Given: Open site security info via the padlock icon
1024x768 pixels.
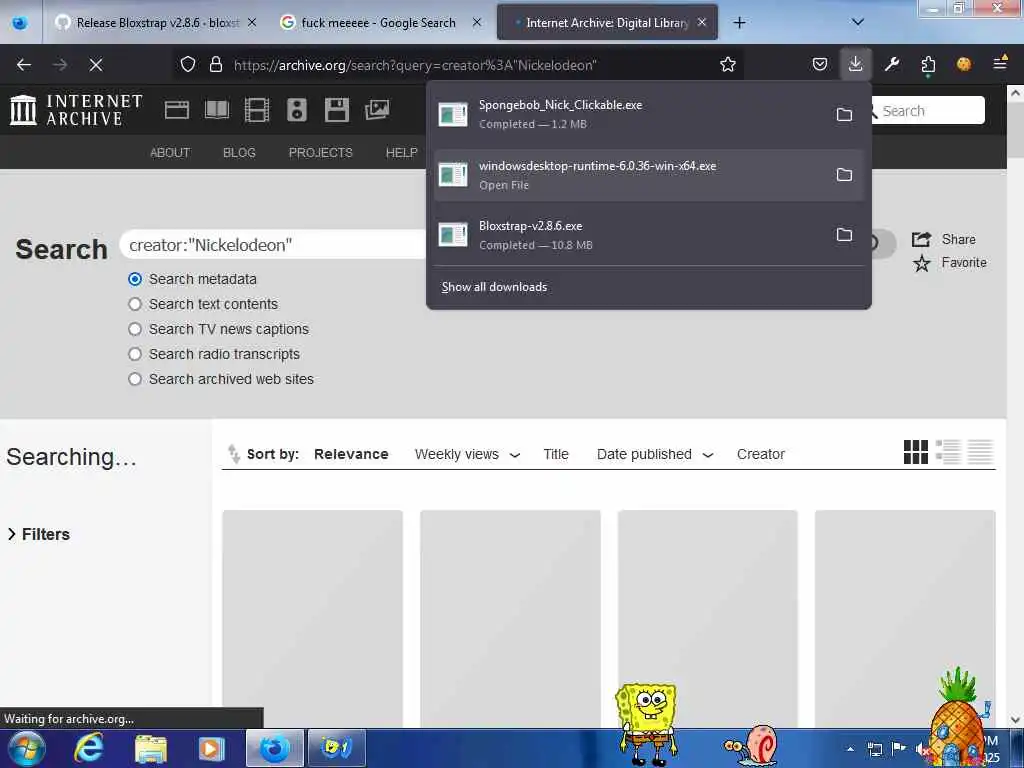Looking at the screenshot, I should point(216,65).
